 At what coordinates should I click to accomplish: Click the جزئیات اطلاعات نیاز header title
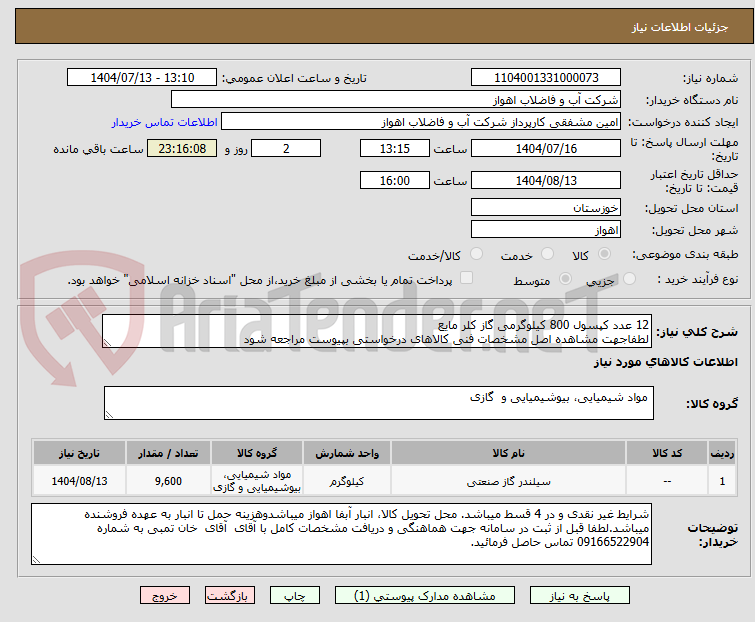[x=679, y=27]
